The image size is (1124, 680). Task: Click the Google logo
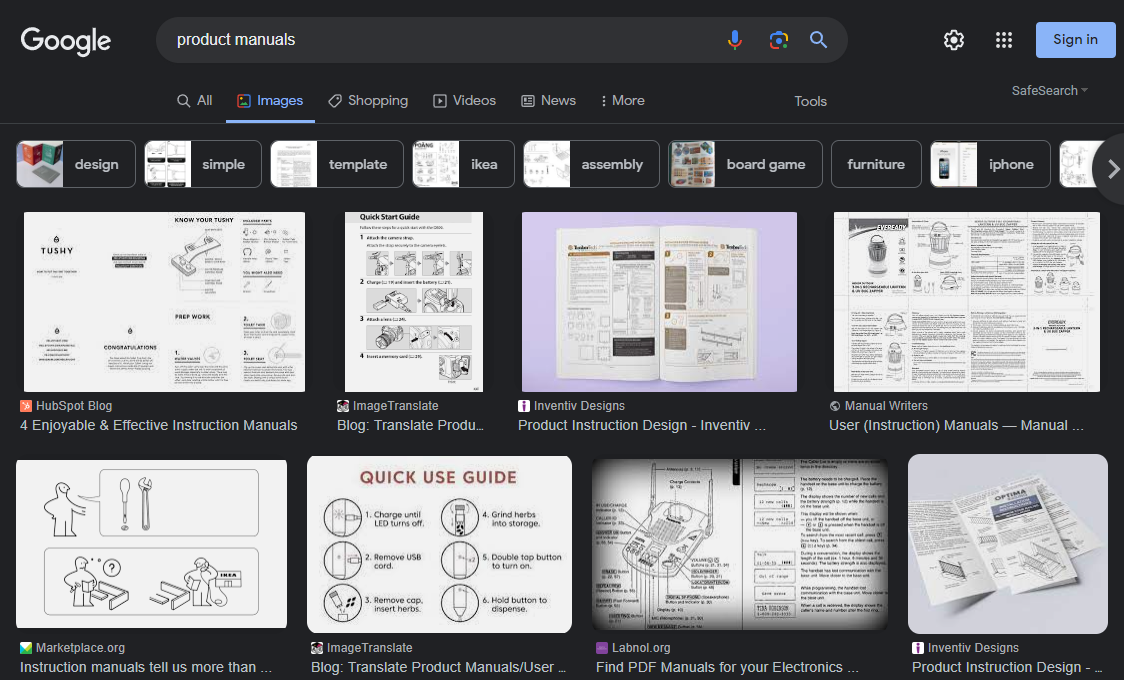(65, 41)
